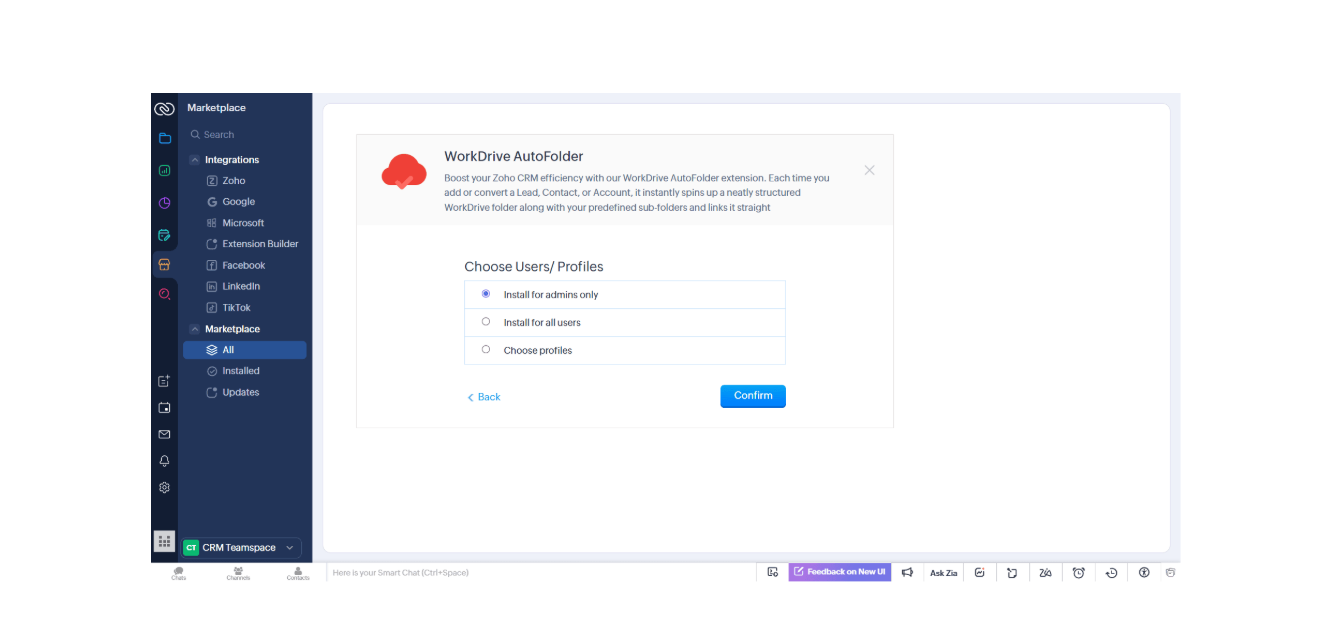Click the announcements megaphone icon
Screen dimensions: 1319x636
tap(907, 572)
